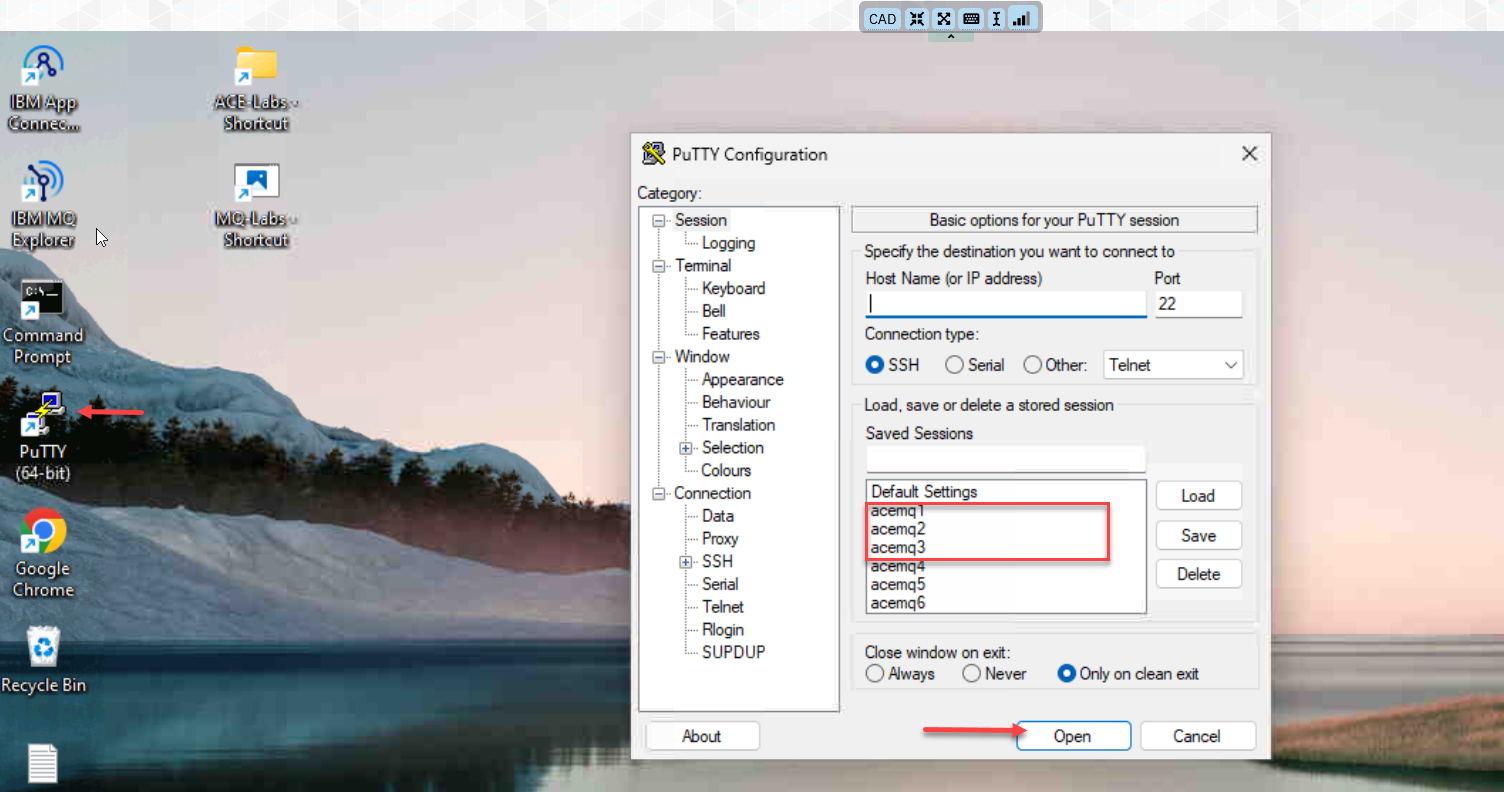Select the Serial connection type radio button
The height and width of the screenshot is (792, 1504).
point(954,365)
